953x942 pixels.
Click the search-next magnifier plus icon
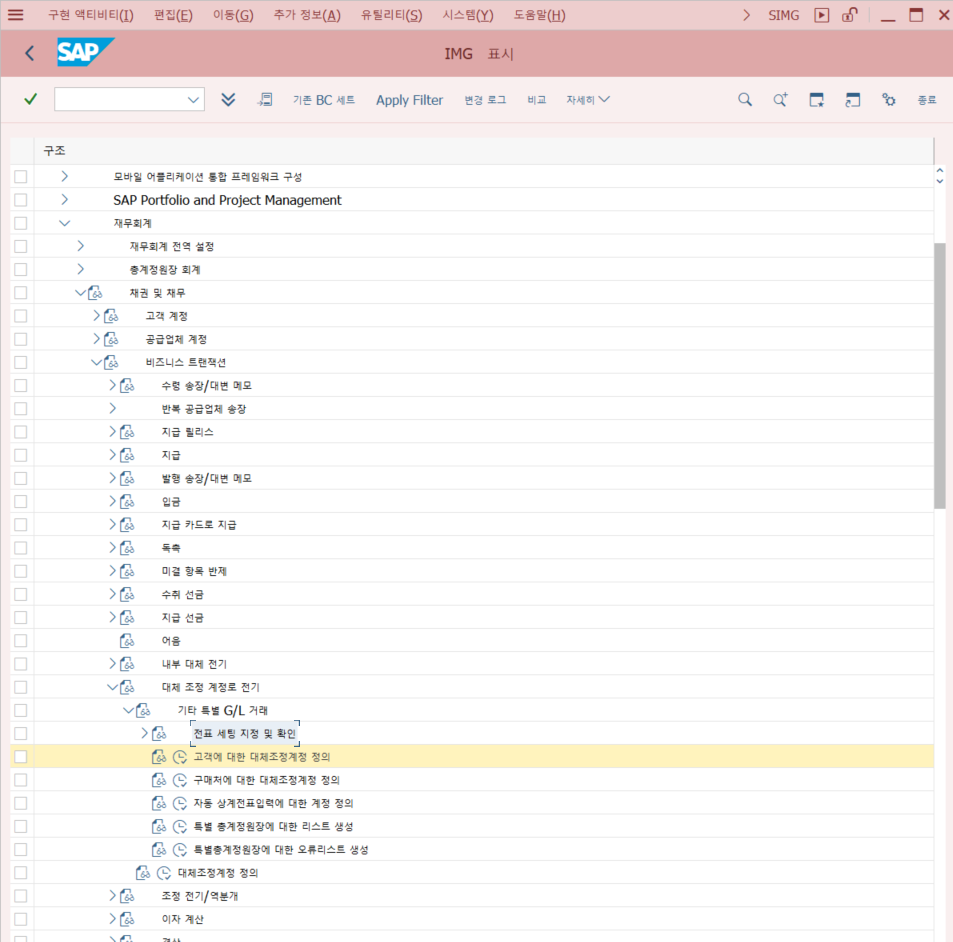(x=780, y=100)
